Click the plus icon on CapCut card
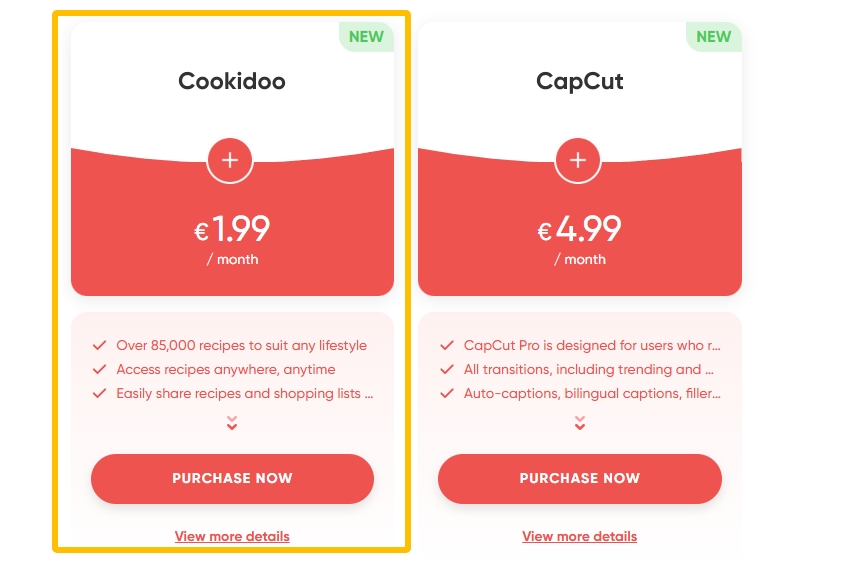The image size is (851, 574). tap(577, 160)
